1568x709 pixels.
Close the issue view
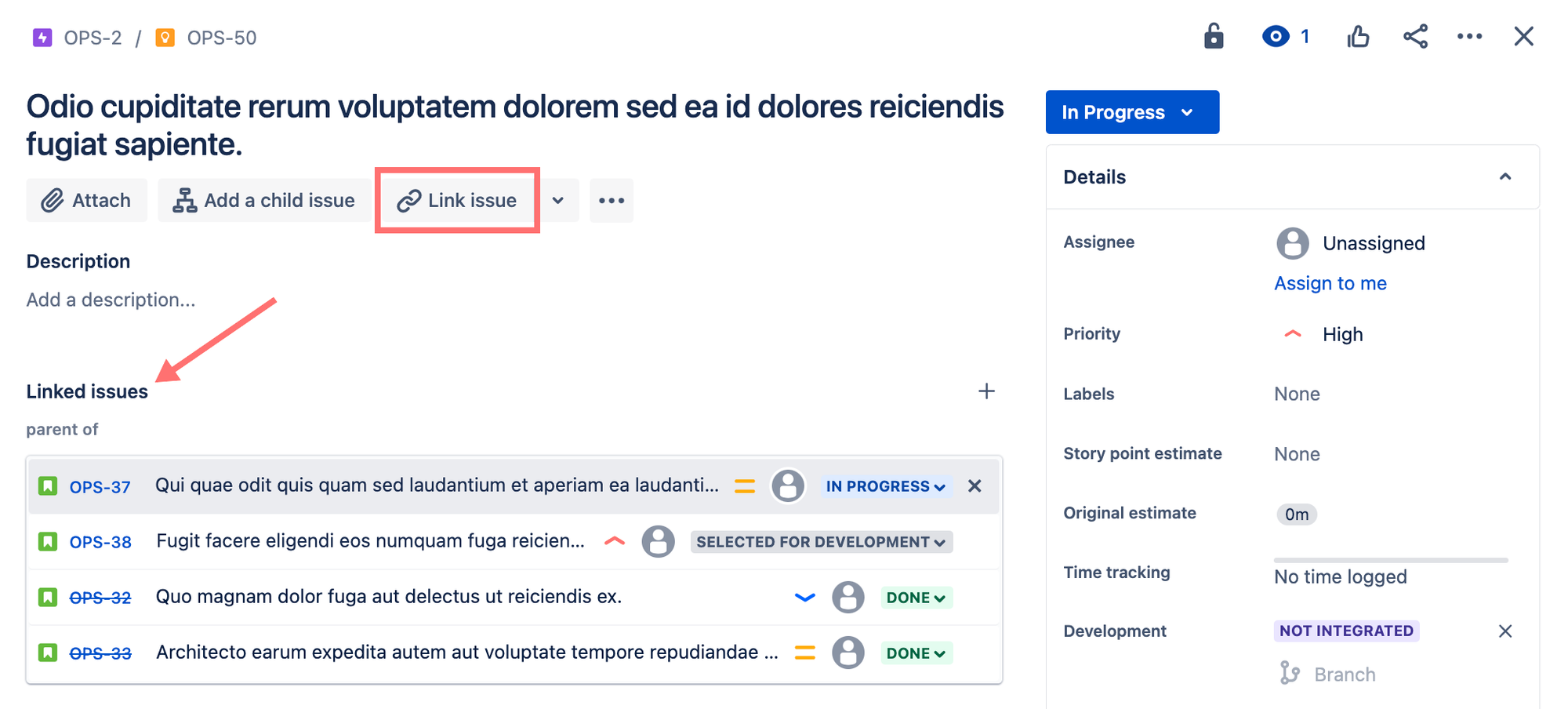coord(1523,36)
